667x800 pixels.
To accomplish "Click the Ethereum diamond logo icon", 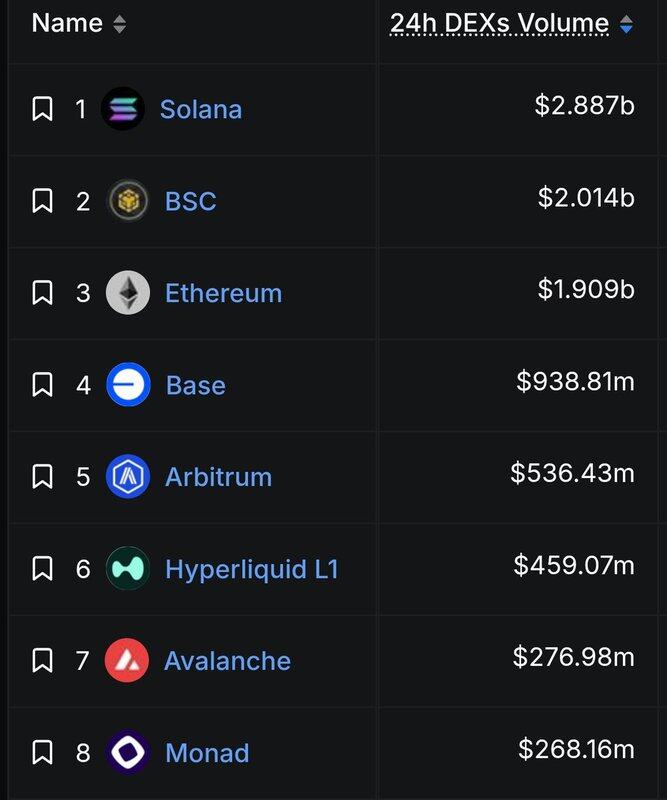I will [x=128, y=293].
